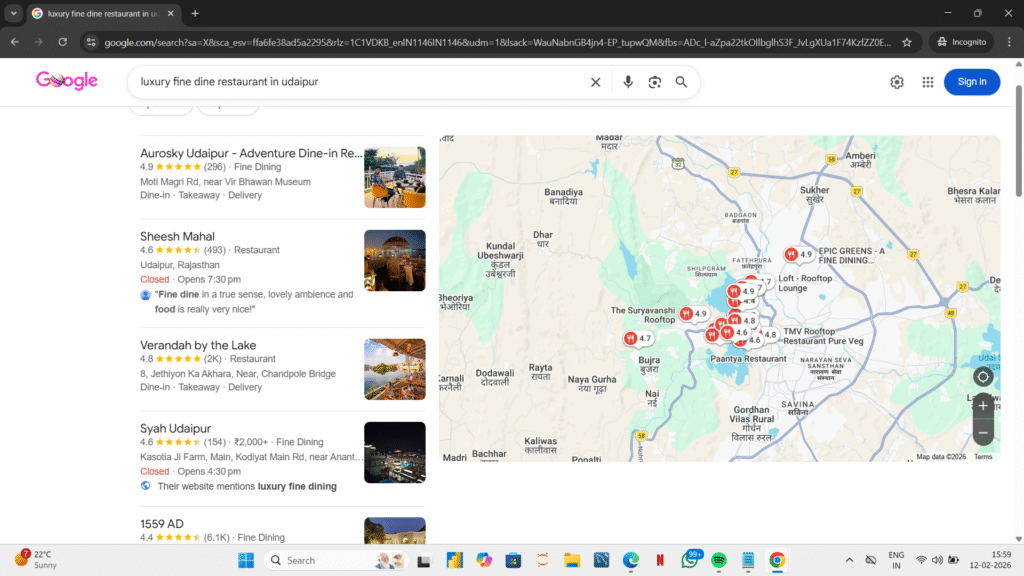This screenshot has height=576, width=1024.
Task: Open the Verandah by the Lake photo
Action: coord(395,369)
